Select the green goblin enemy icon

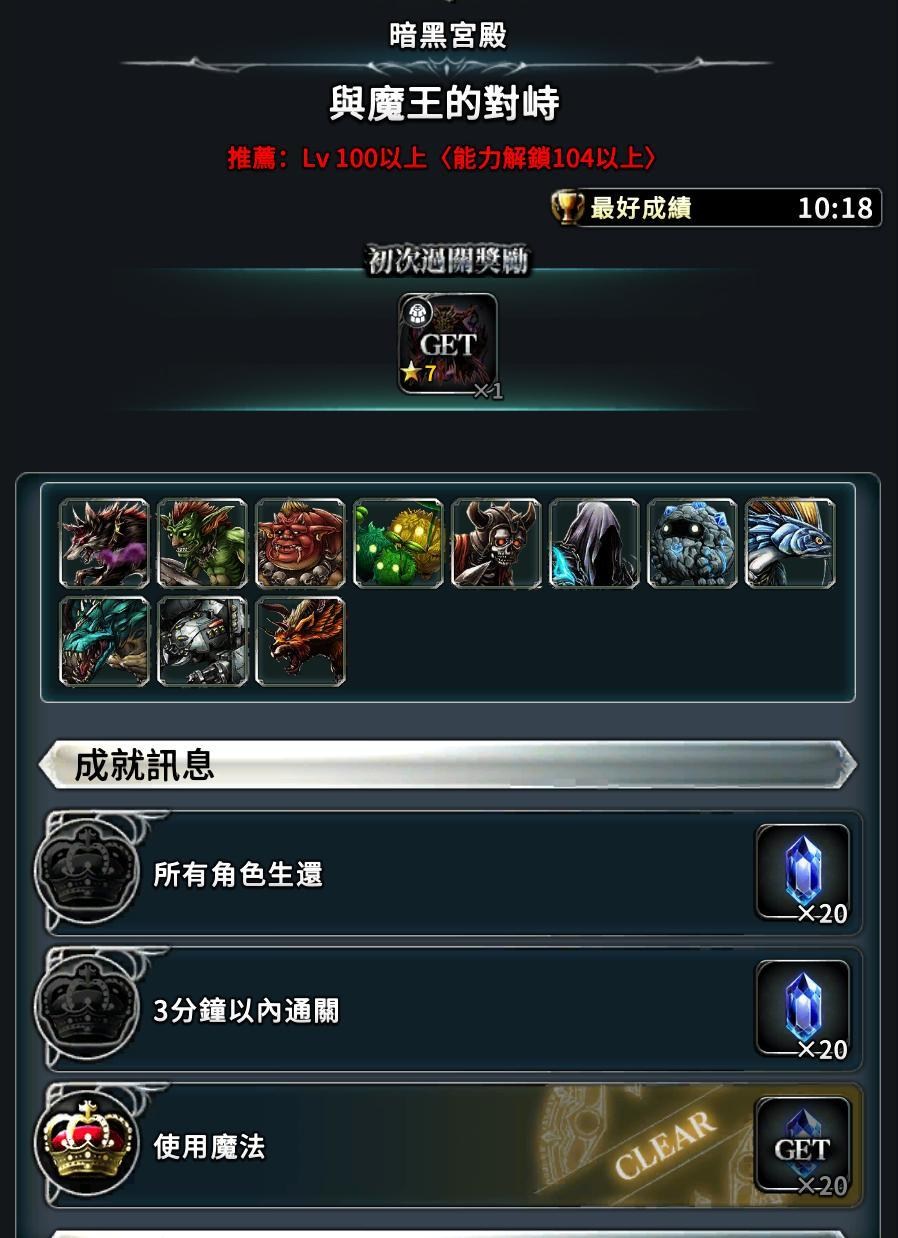[x=202, y=543]
